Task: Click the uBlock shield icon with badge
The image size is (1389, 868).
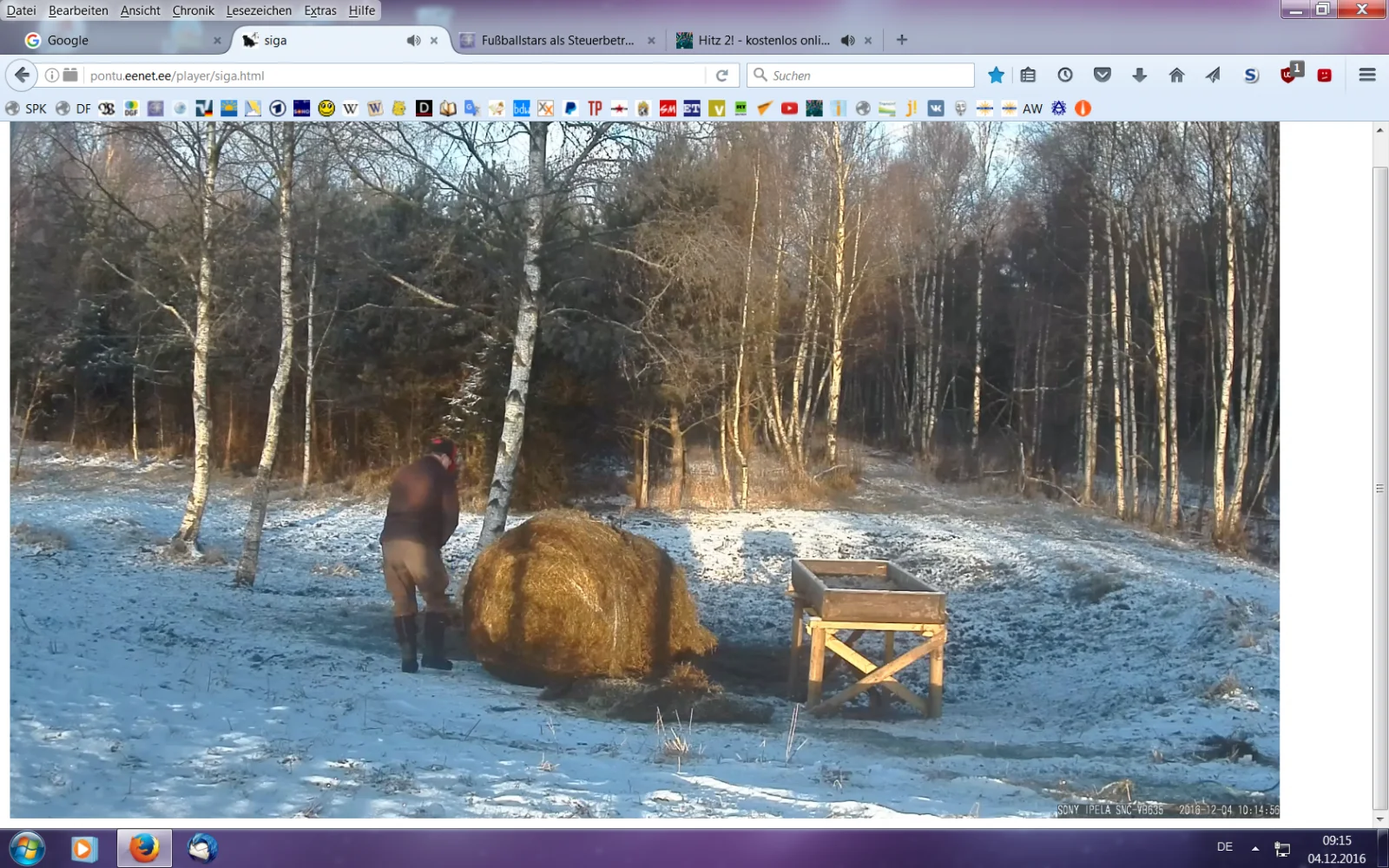Action: (x=1288, y=75)
